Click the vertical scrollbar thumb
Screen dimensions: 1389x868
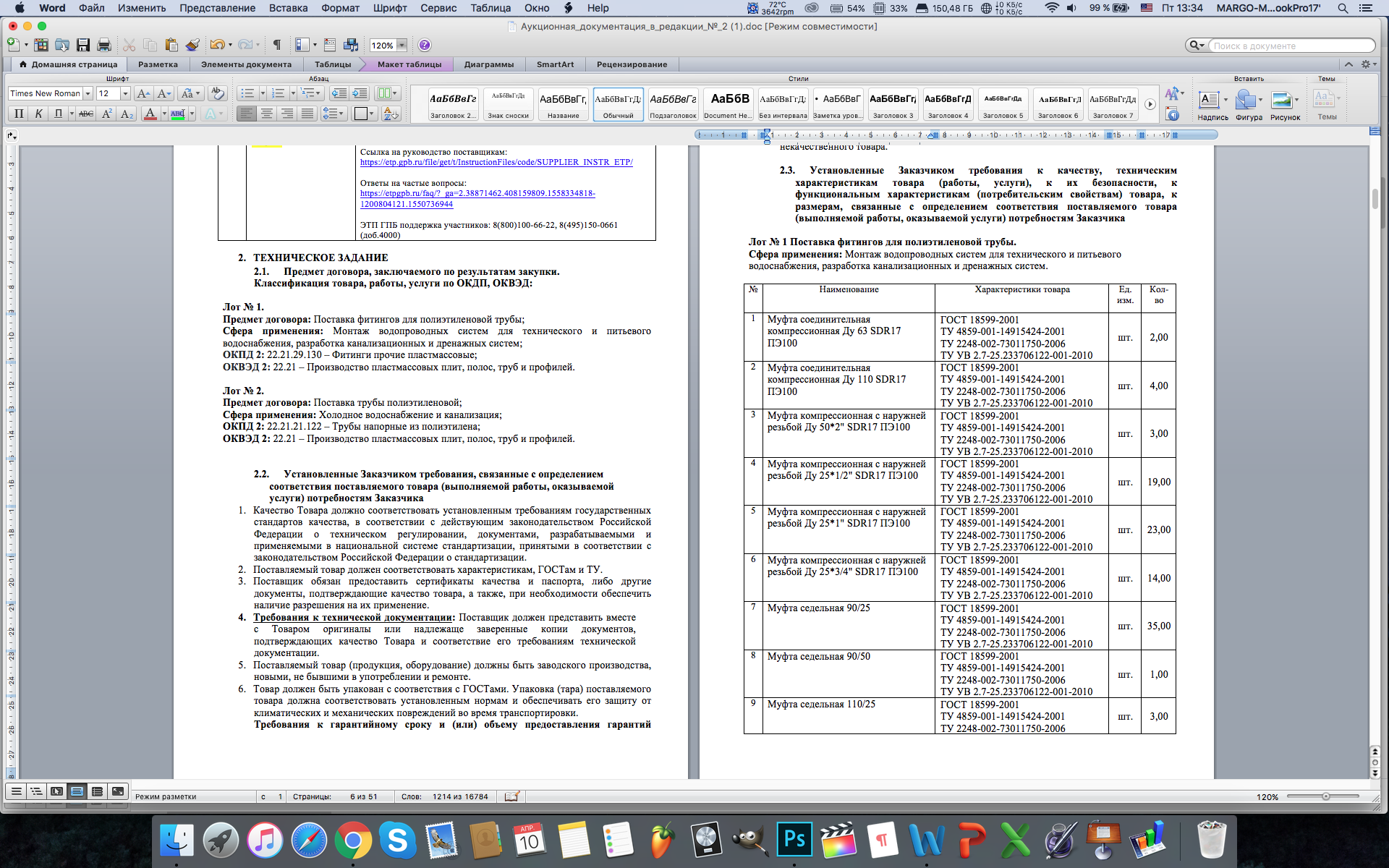coord(1375,199)
